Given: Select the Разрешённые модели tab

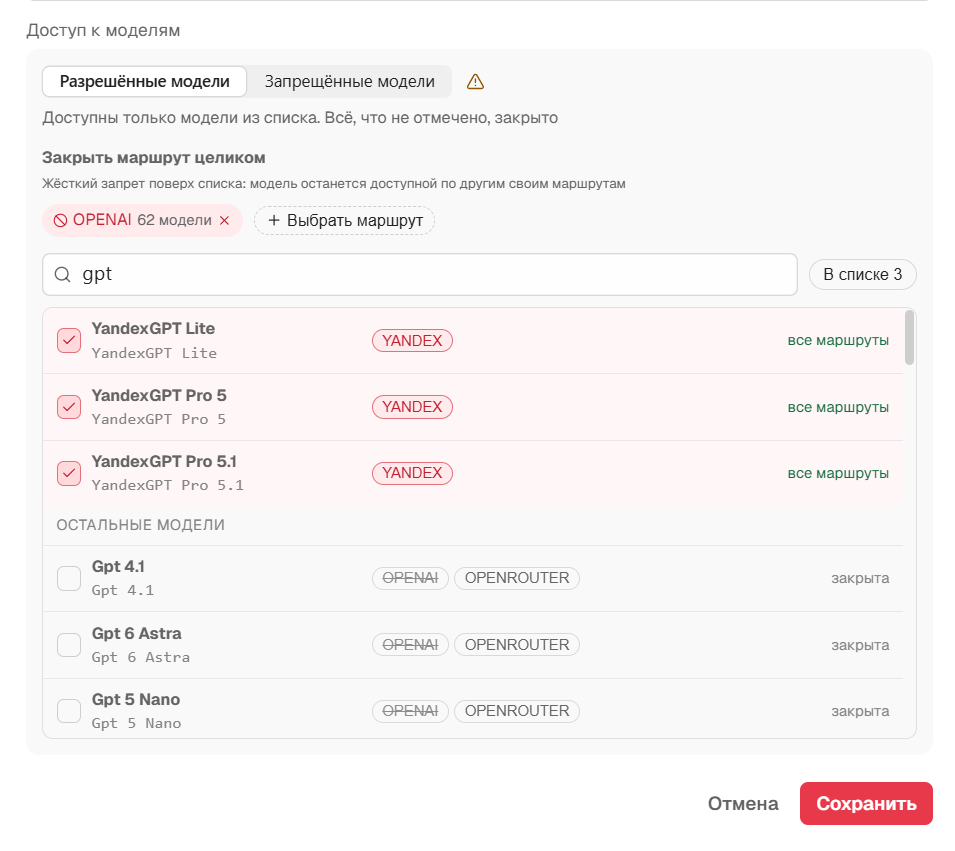Looking at the screenshot, I should 144,82.
